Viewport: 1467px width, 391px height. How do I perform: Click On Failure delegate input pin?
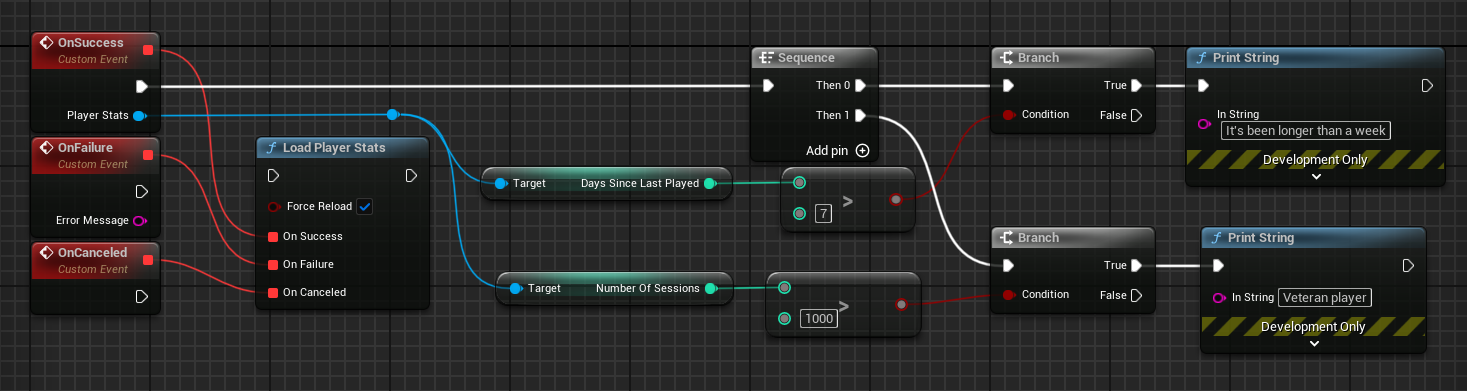(273, 265)
